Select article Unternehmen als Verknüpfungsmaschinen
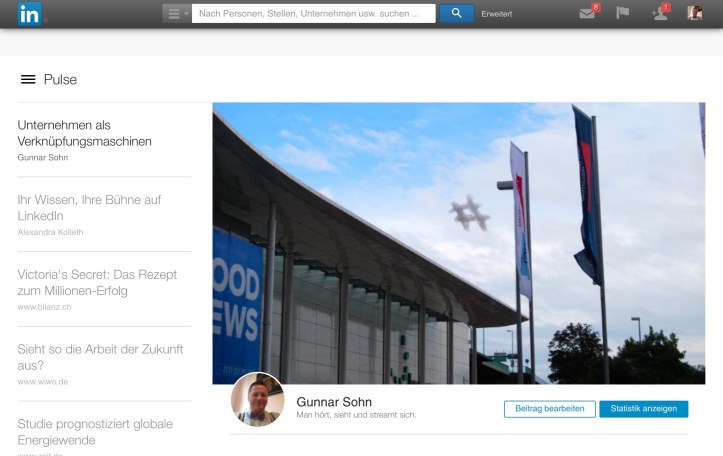 (85, 133)
